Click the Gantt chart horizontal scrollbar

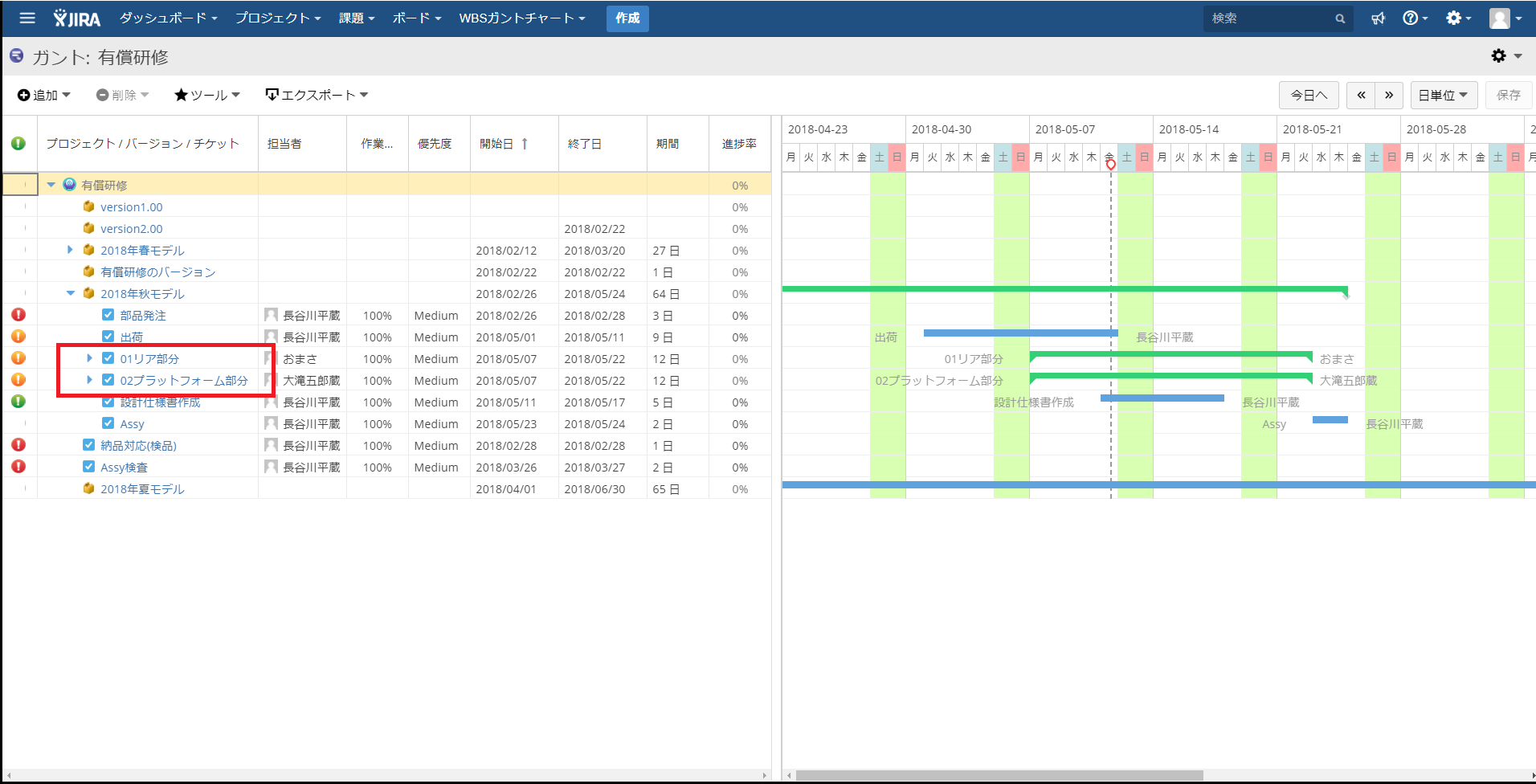(x=999, y=775)
